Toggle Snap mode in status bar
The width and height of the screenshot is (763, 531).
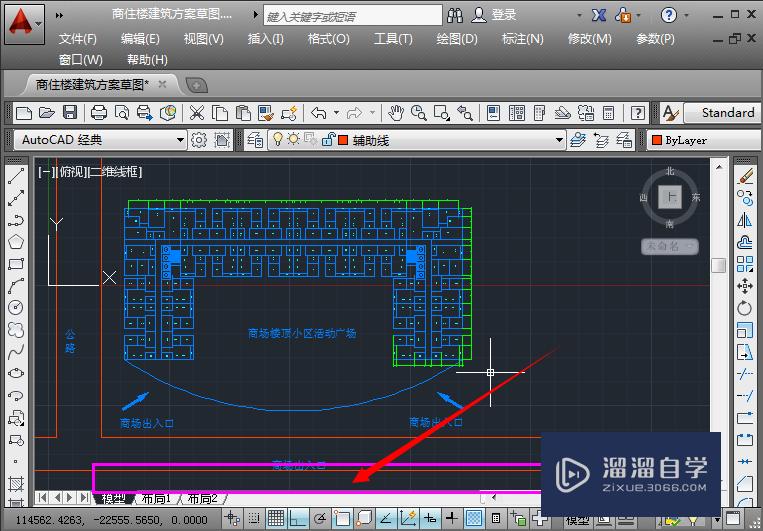click(254, 518)
